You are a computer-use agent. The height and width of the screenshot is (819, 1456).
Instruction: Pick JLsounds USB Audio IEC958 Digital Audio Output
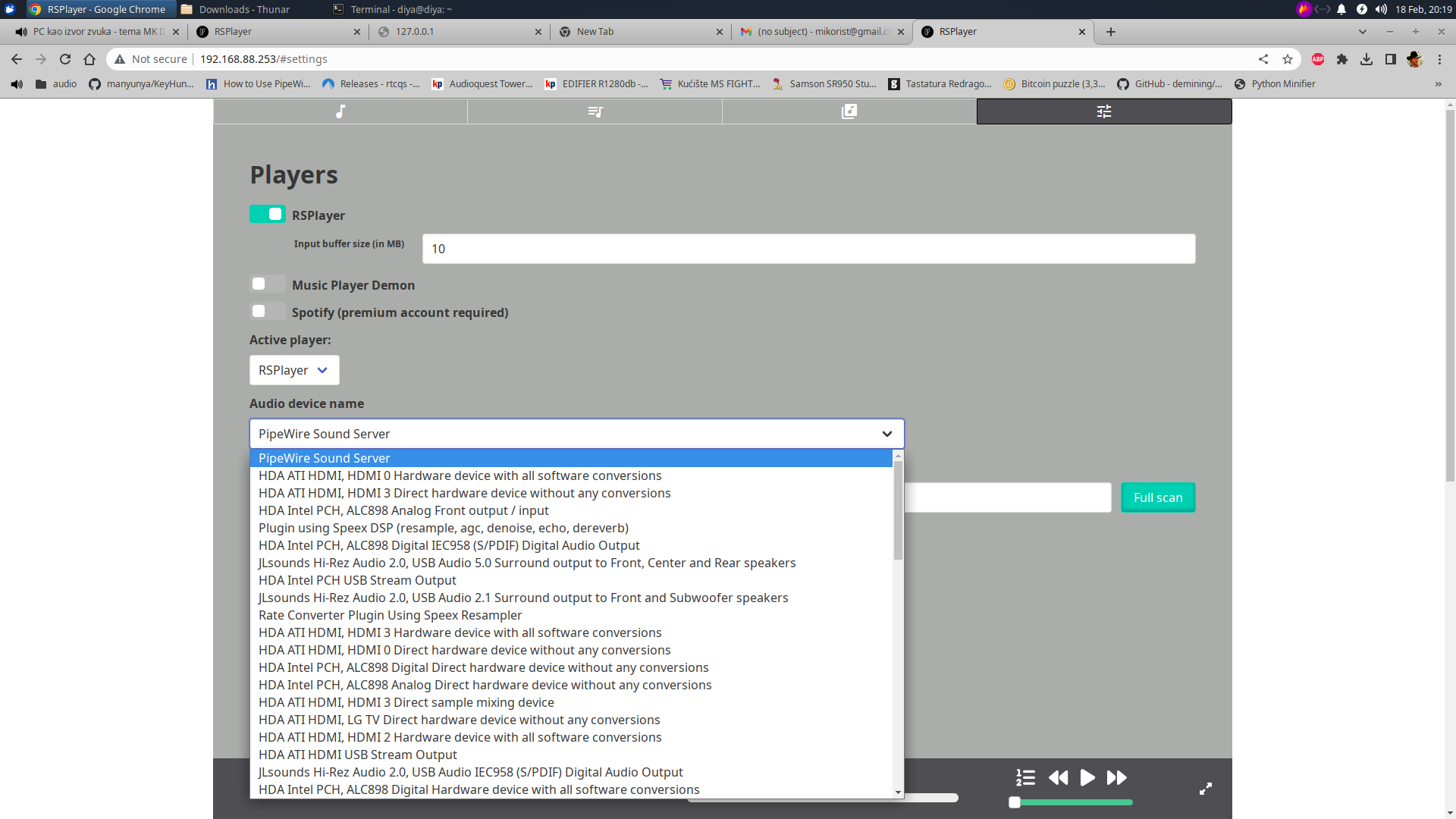click(571, 772)
